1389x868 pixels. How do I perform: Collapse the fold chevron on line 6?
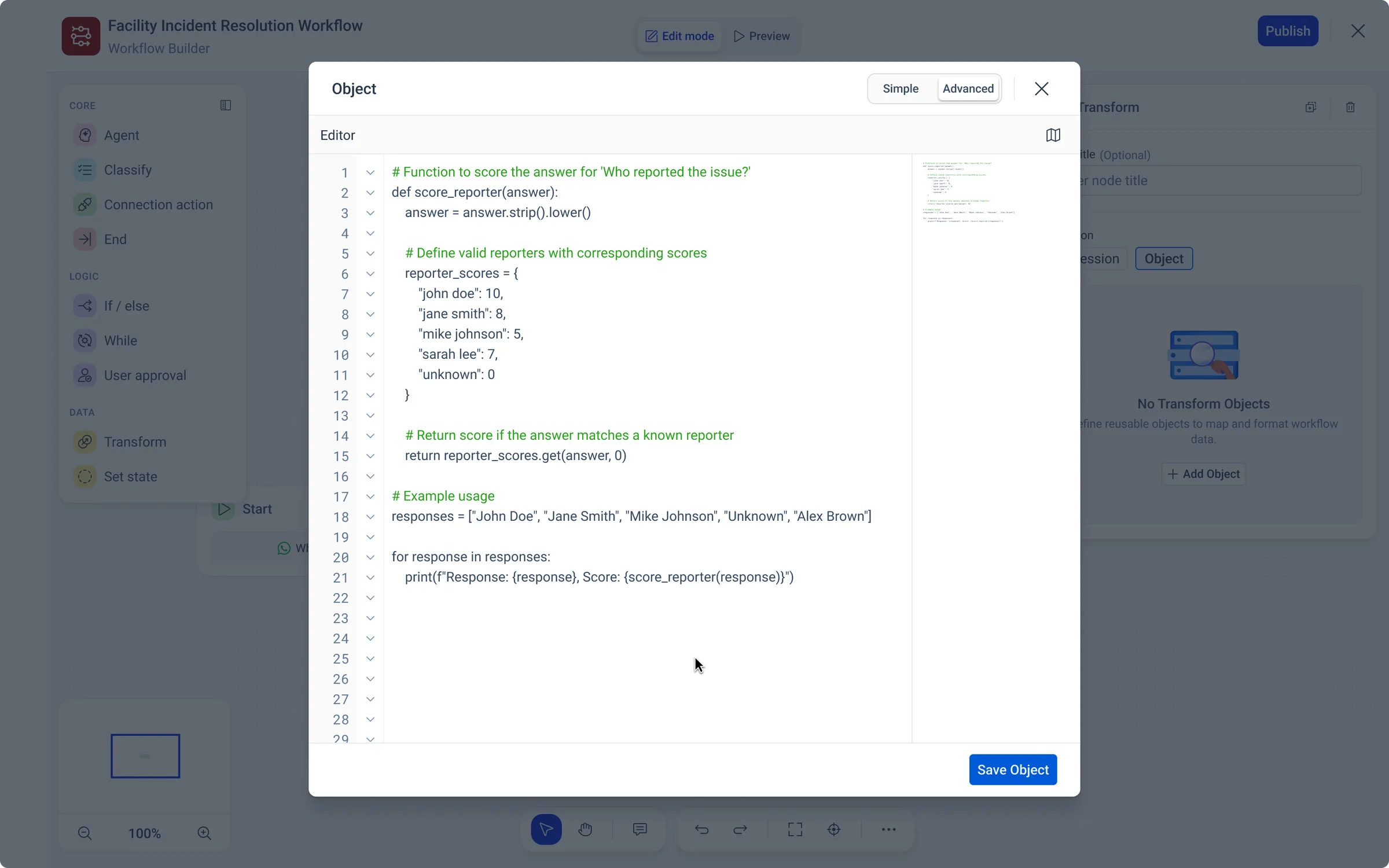tap(370, 274)
